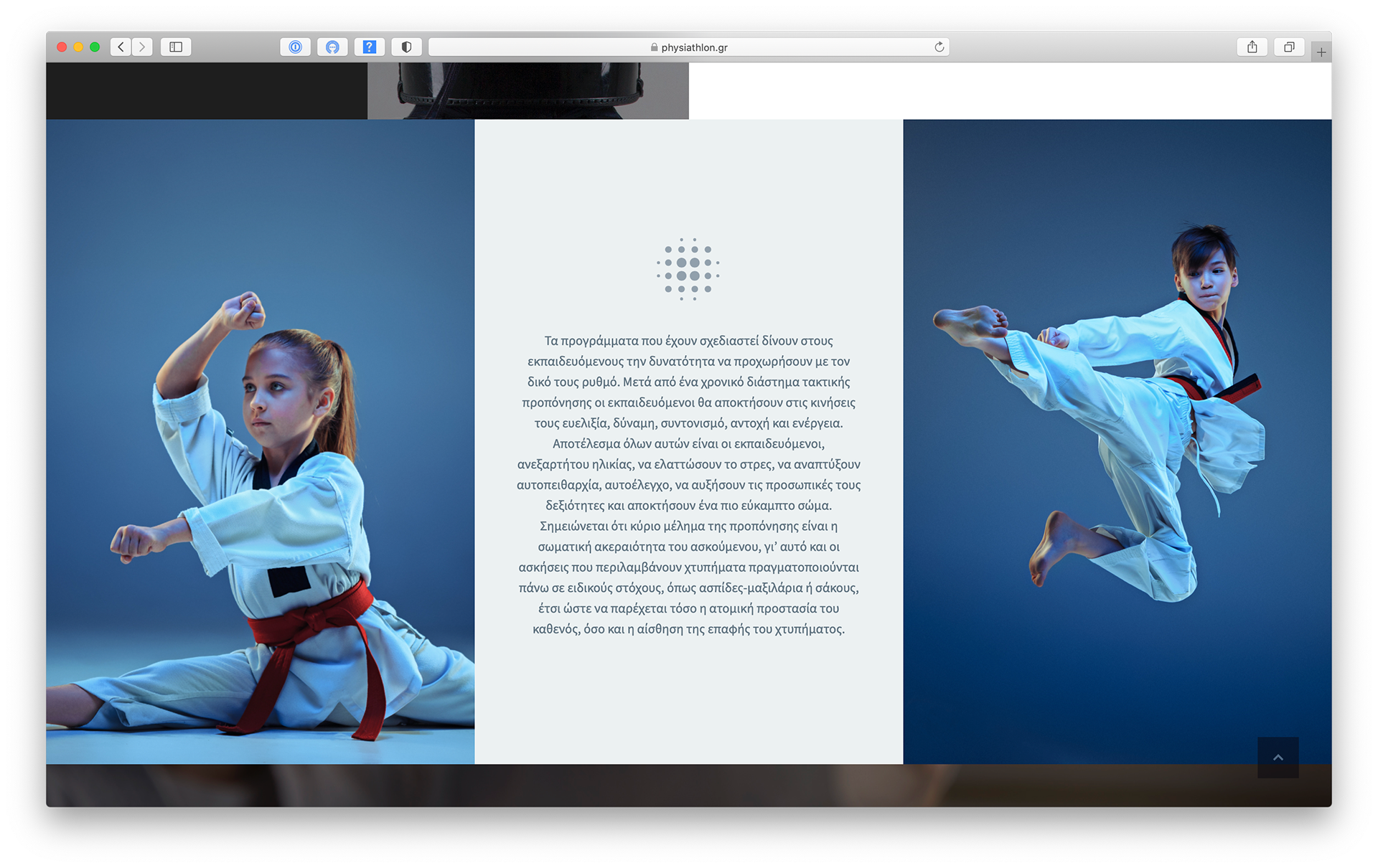
Task: Open the Share menu icon
Action: pos(1252,47)
